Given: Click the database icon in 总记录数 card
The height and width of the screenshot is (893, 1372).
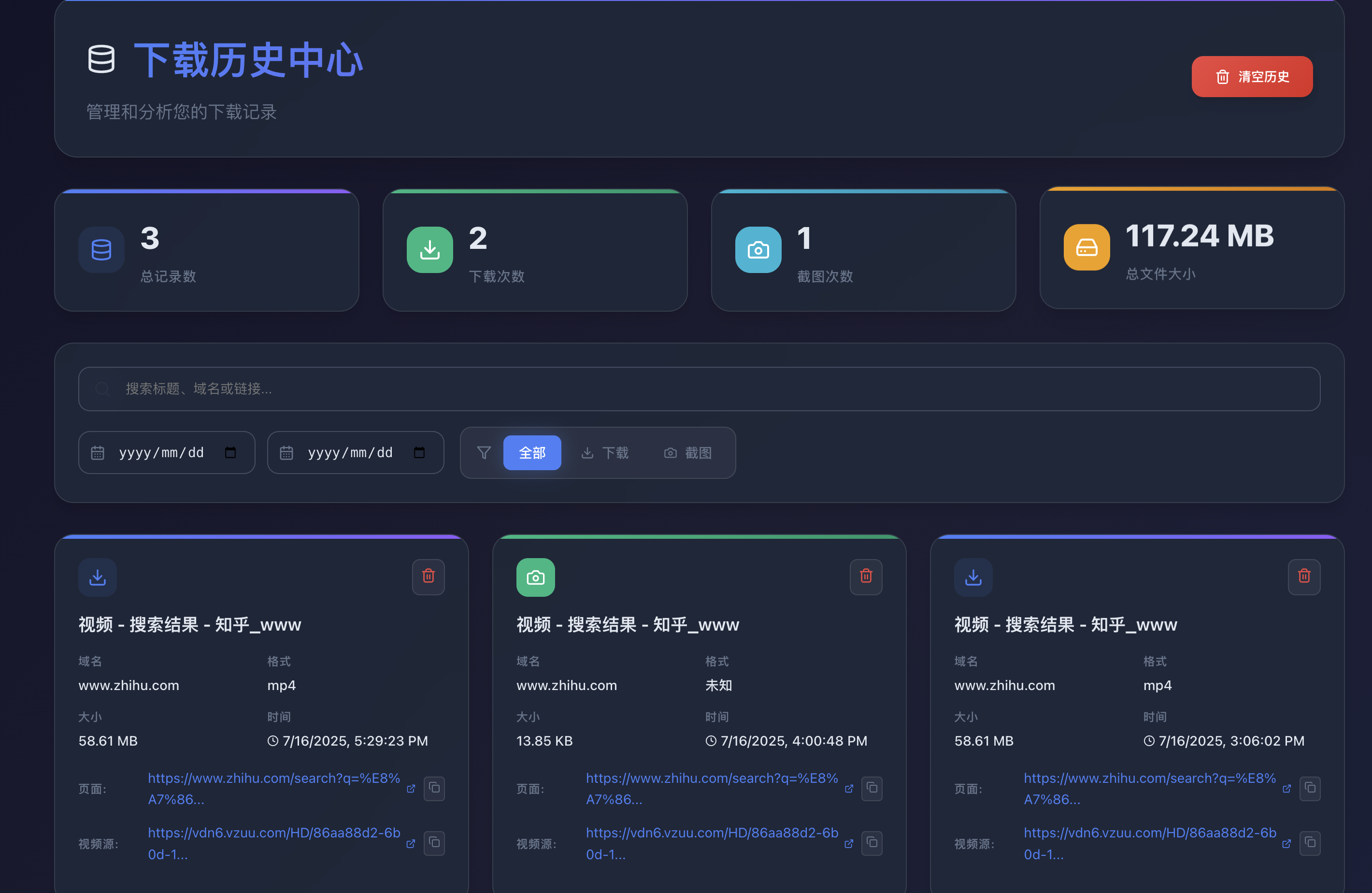Looking at the screenshot, I should [x=101, y=250].
